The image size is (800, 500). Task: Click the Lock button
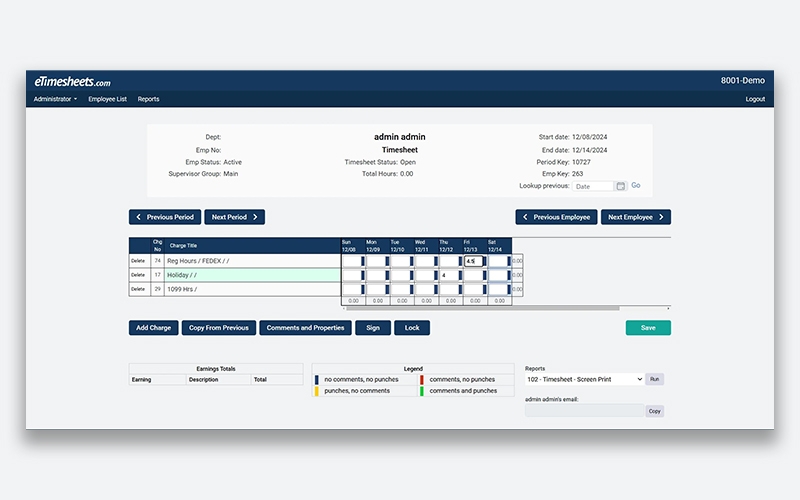[412, 328]
